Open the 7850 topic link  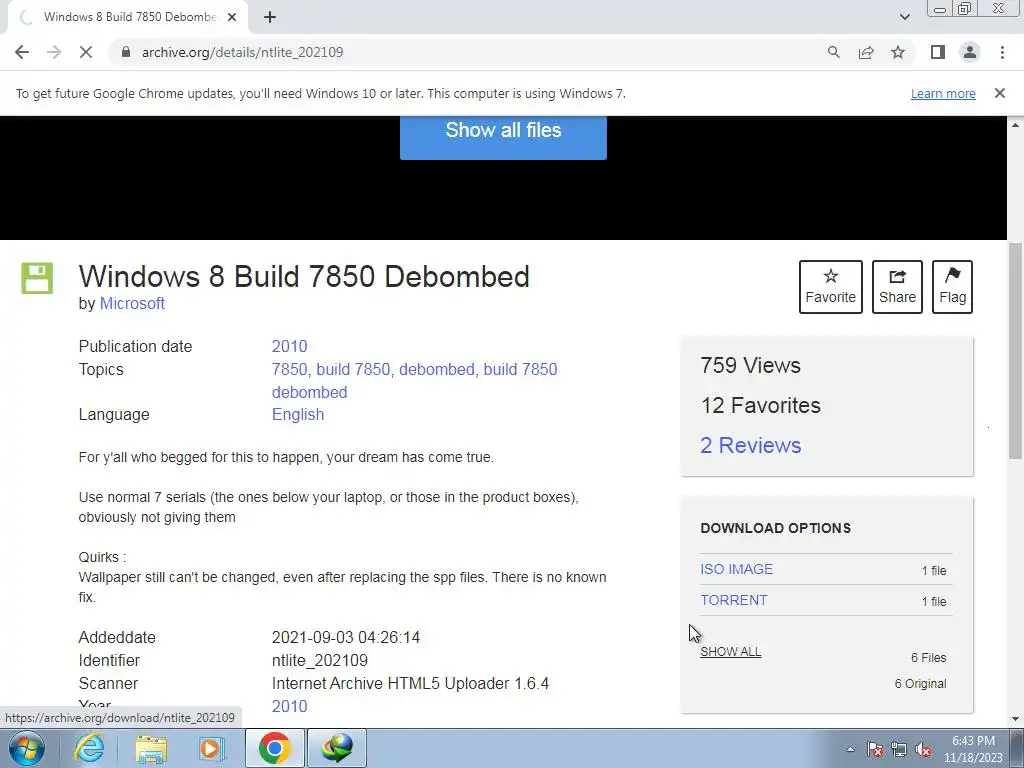(x=289, y=369)
